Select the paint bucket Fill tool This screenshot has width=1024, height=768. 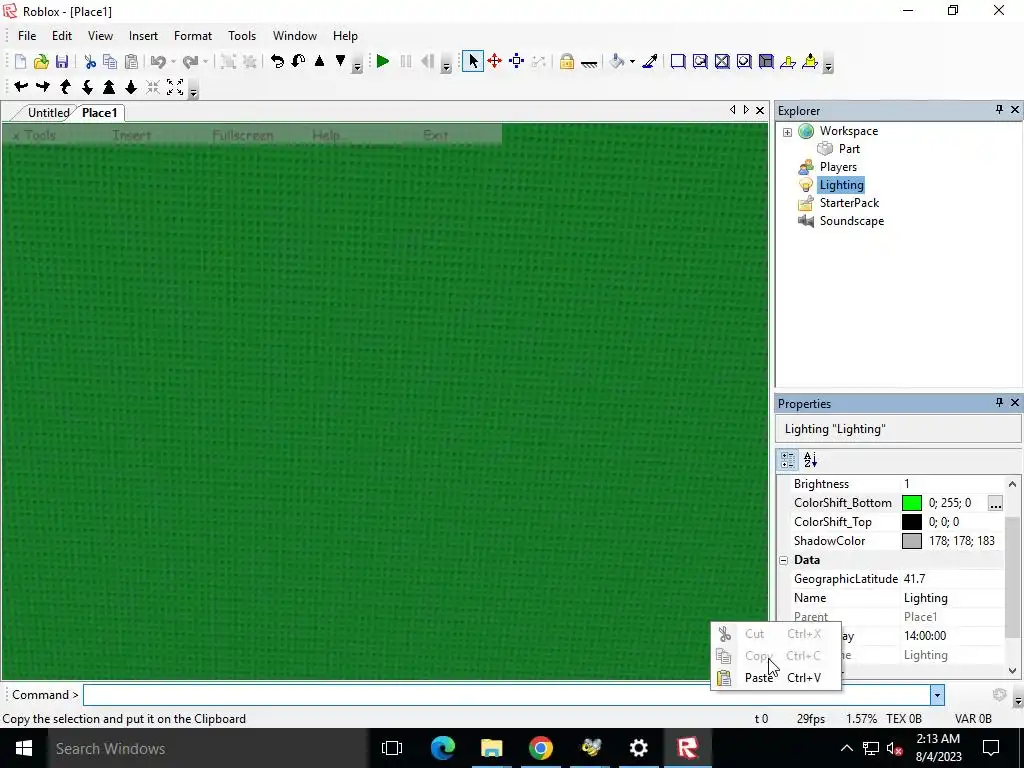[616, 61]
